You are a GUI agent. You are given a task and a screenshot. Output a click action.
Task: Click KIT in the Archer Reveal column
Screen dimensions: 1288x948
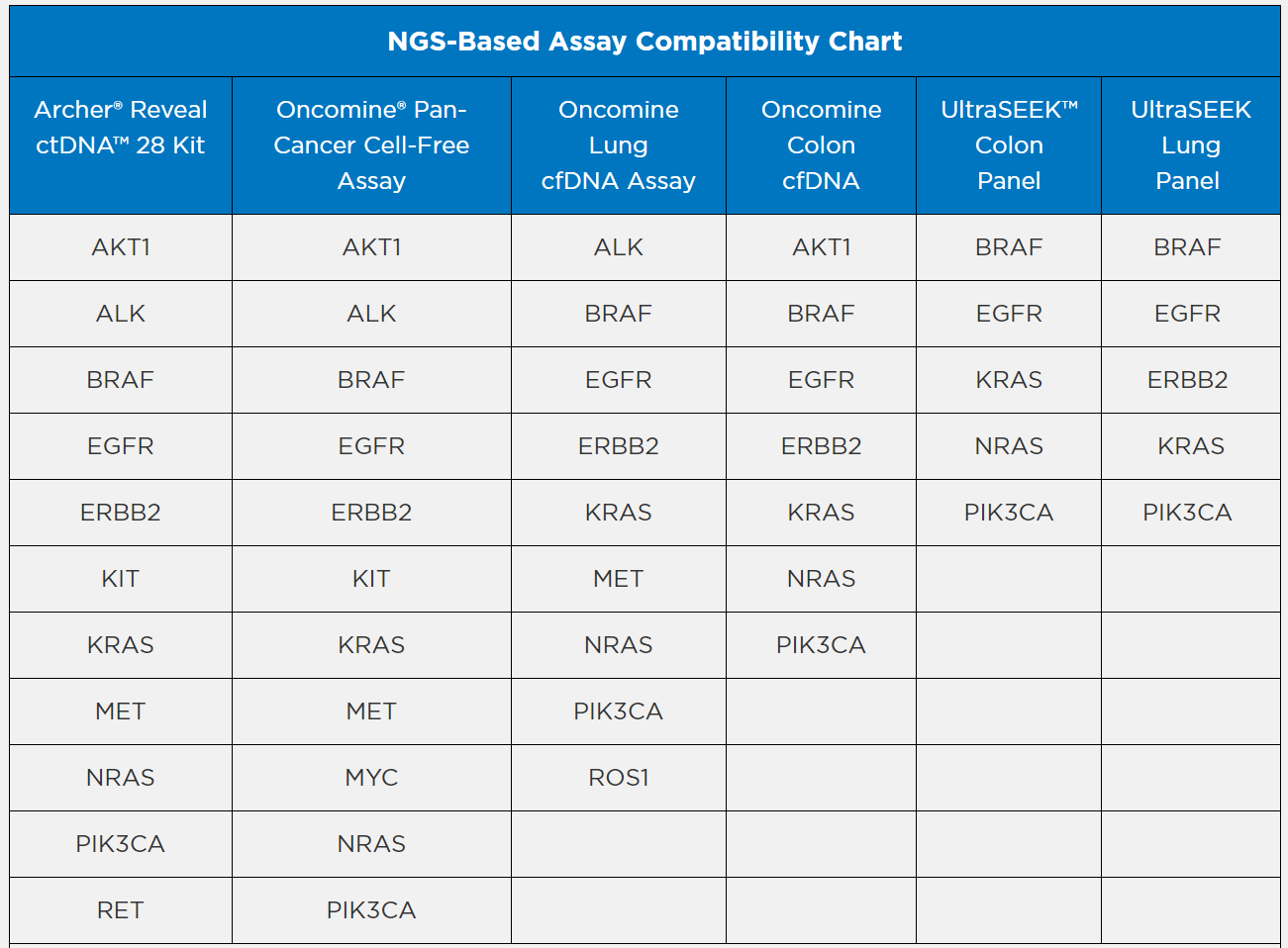121,579
